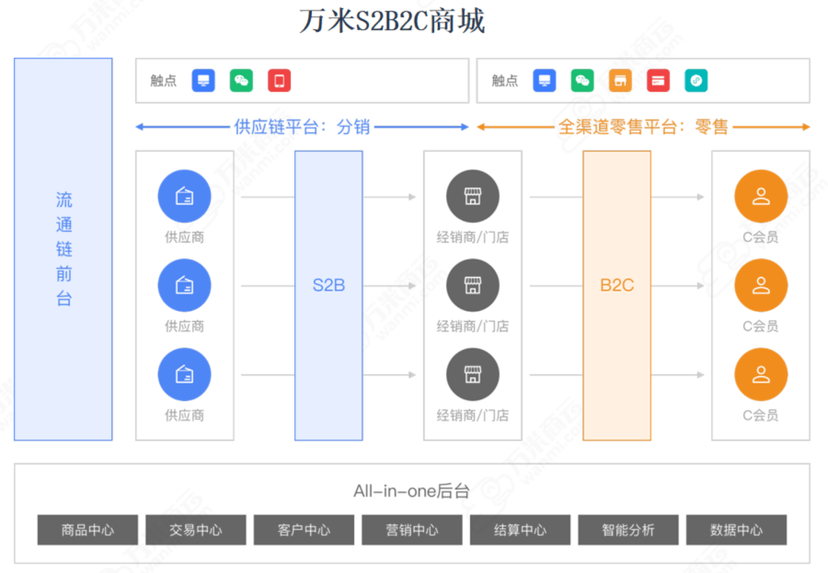Open the 交易中心 module
The image size is (828, 573).
coord(196,530)
